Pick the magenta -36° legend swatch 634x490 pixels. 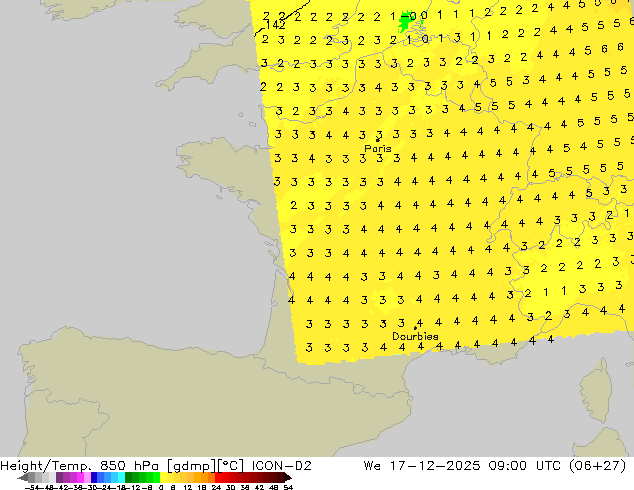[80, 477]
